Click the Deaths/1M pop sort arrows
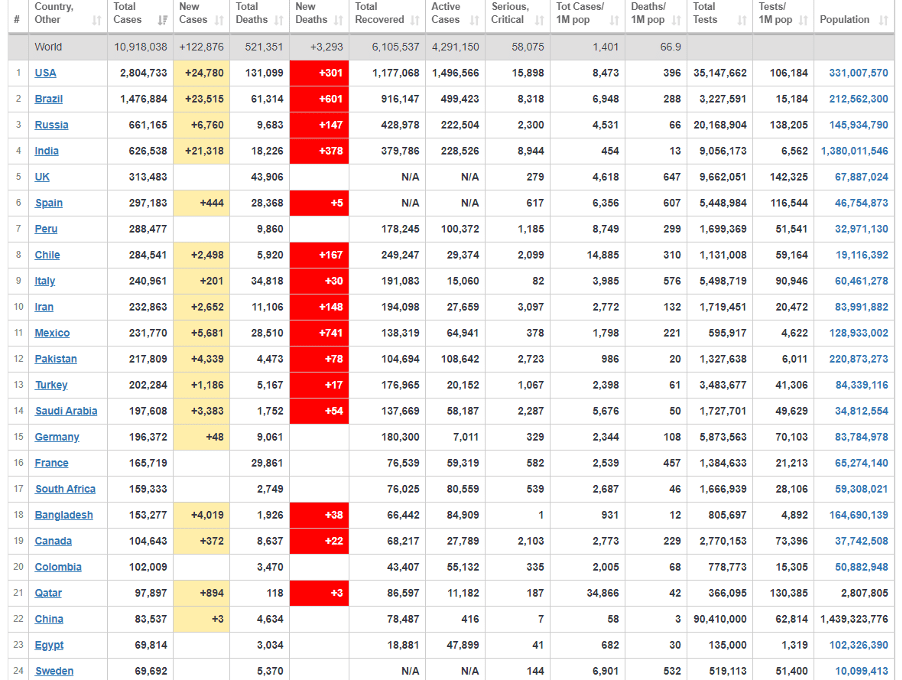Image resolution: width=902 pixels, height=680 pixels. pyautogui.click(x=676, y=21)
